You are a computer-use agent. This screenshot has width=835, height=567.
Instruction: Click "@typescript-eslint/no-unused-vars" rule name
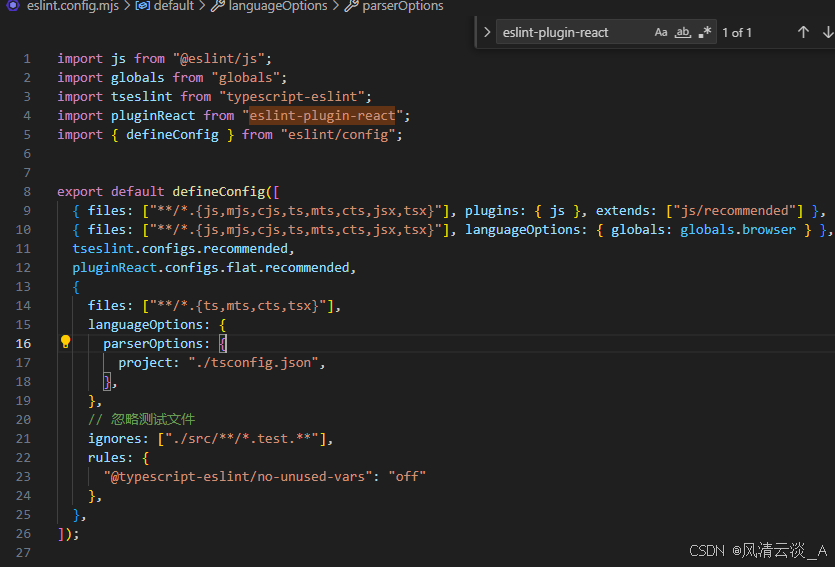tap(238, 476)
